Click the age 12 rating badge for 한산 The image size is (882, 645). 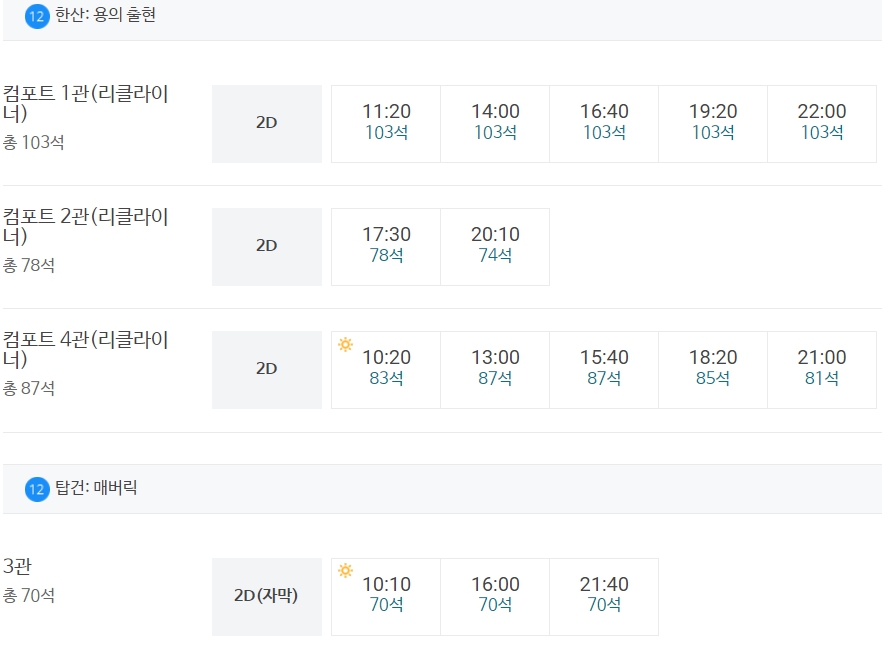pos(37,16)
